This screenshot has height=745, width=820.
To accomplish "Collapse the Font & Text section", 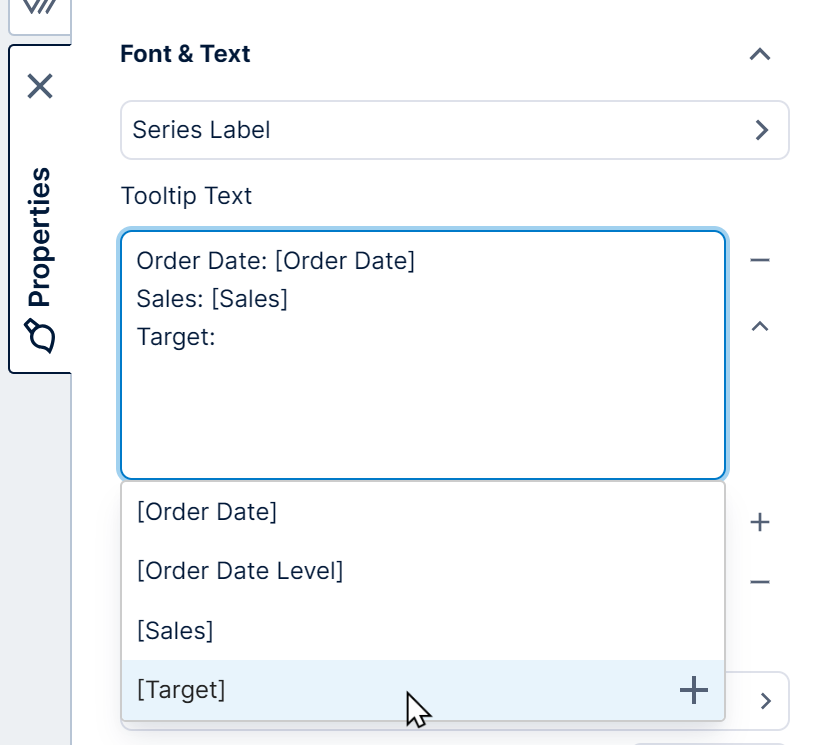I will 761,54.
